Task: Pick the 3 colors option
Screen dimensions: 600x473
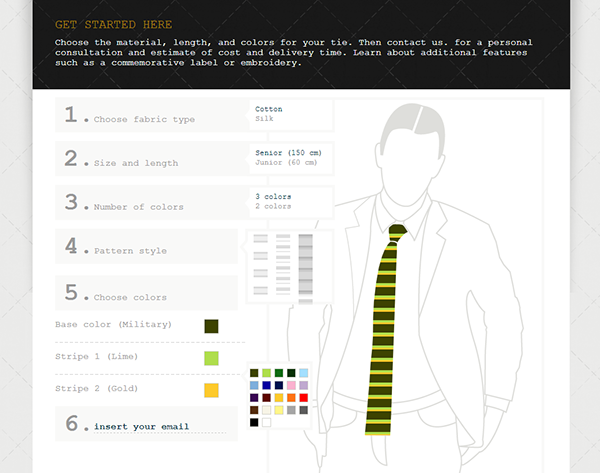Action: [x=273, y=196]
